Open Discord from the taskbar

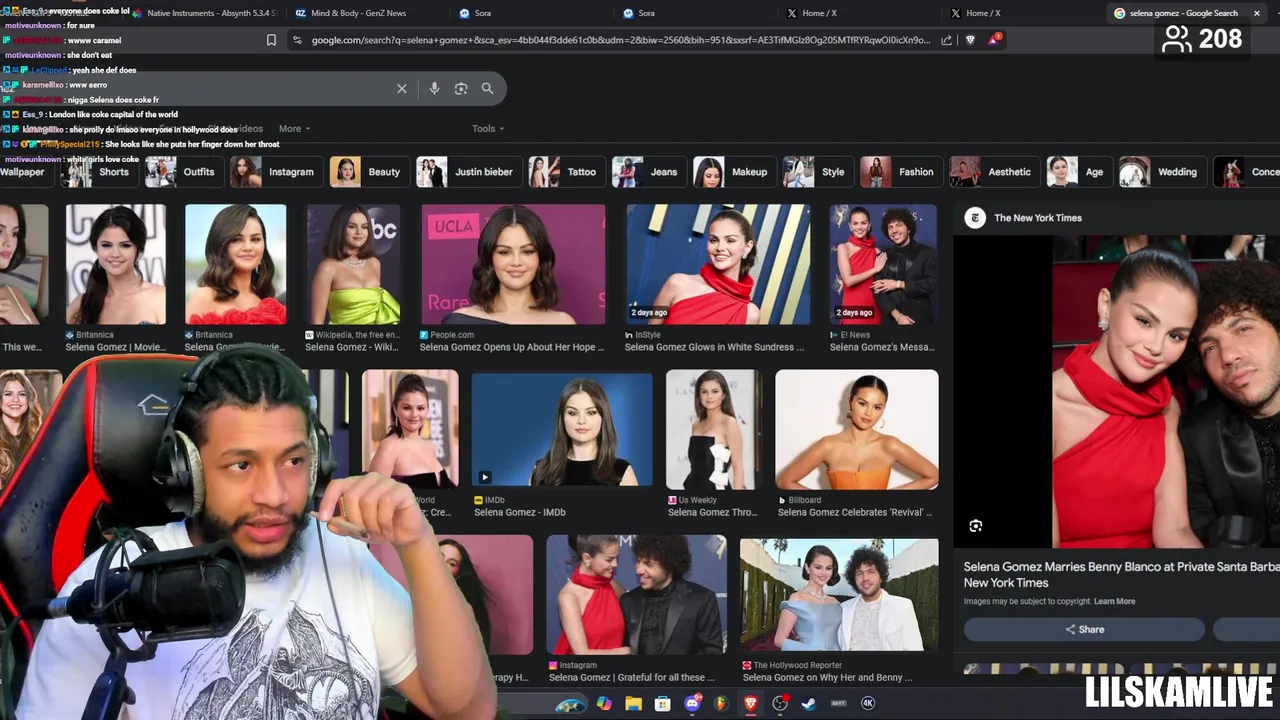(692, 704)
